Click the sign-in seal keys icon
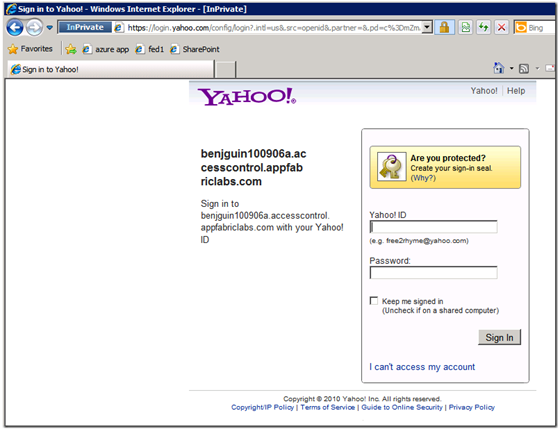 [x=391, y=166]
